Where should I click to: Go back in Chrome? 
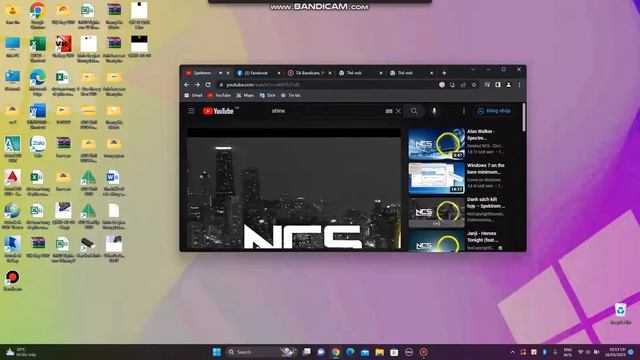click(187, 84)
